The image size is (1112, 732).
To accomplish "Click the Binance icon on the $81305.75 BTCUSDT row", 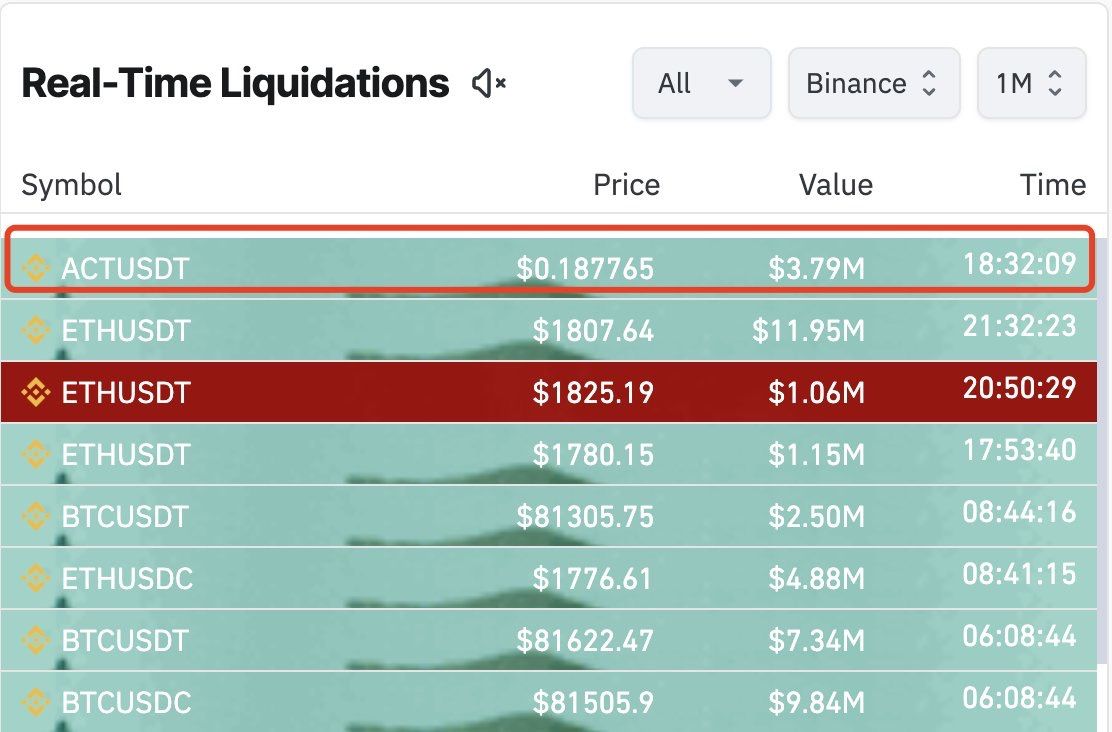I will (x=36, y=516).
